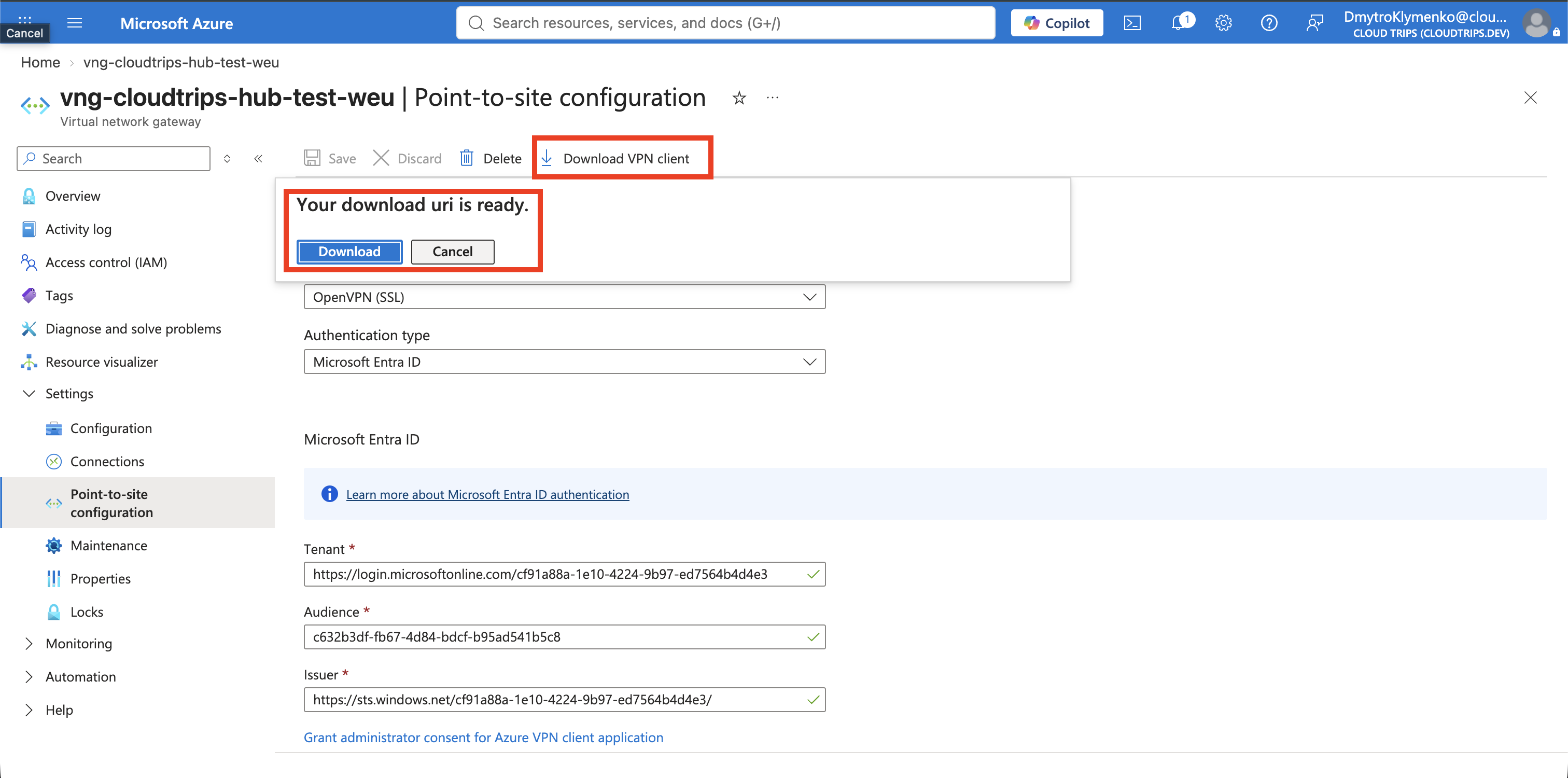Click the virtual network gateway resource icon
This screenshot has height=778, width=1568.
(35, 106)
